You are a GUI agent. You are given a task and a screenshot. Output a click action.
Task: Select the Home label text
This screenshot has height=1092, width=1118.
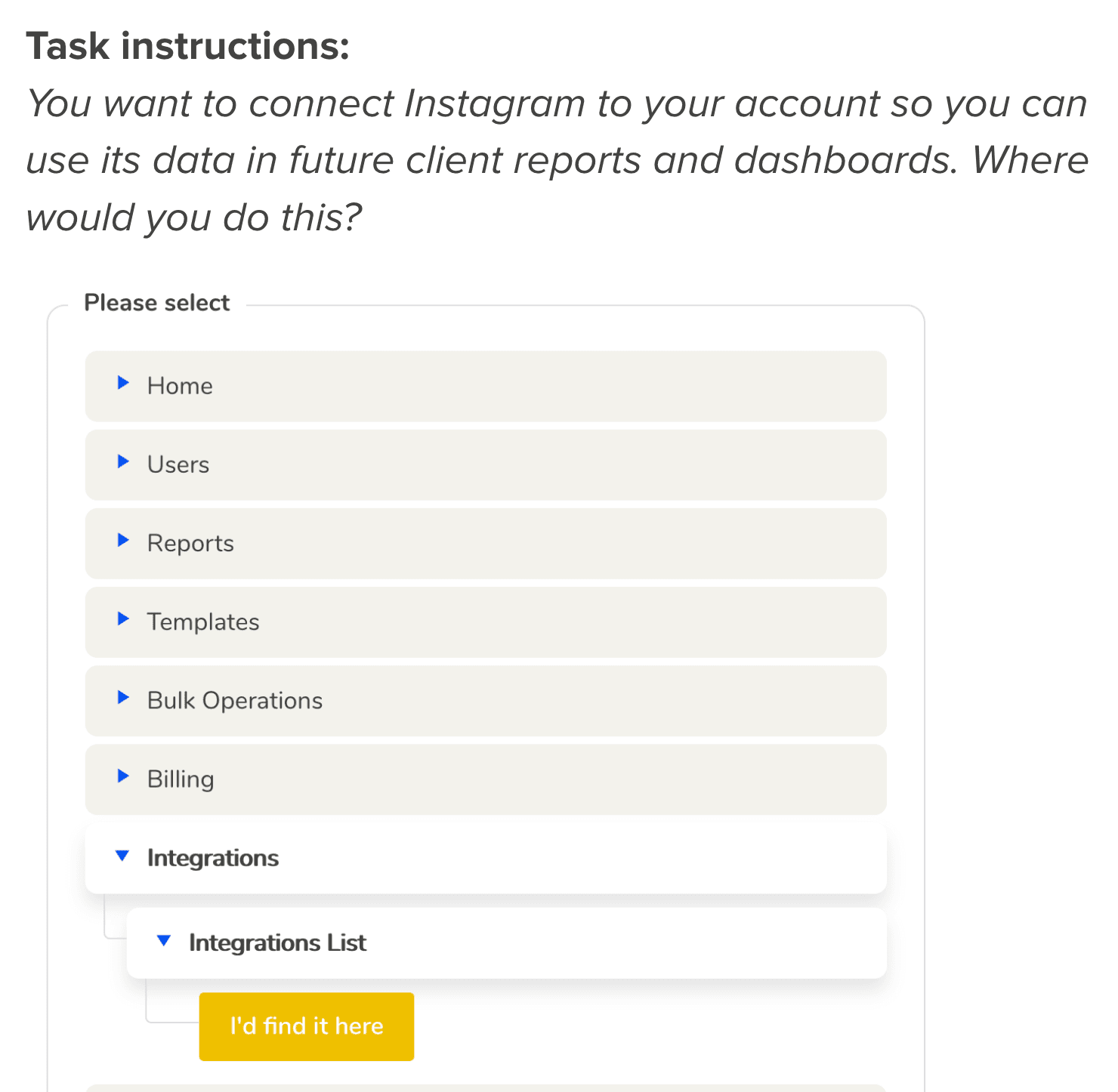click(x=180, y=386)
